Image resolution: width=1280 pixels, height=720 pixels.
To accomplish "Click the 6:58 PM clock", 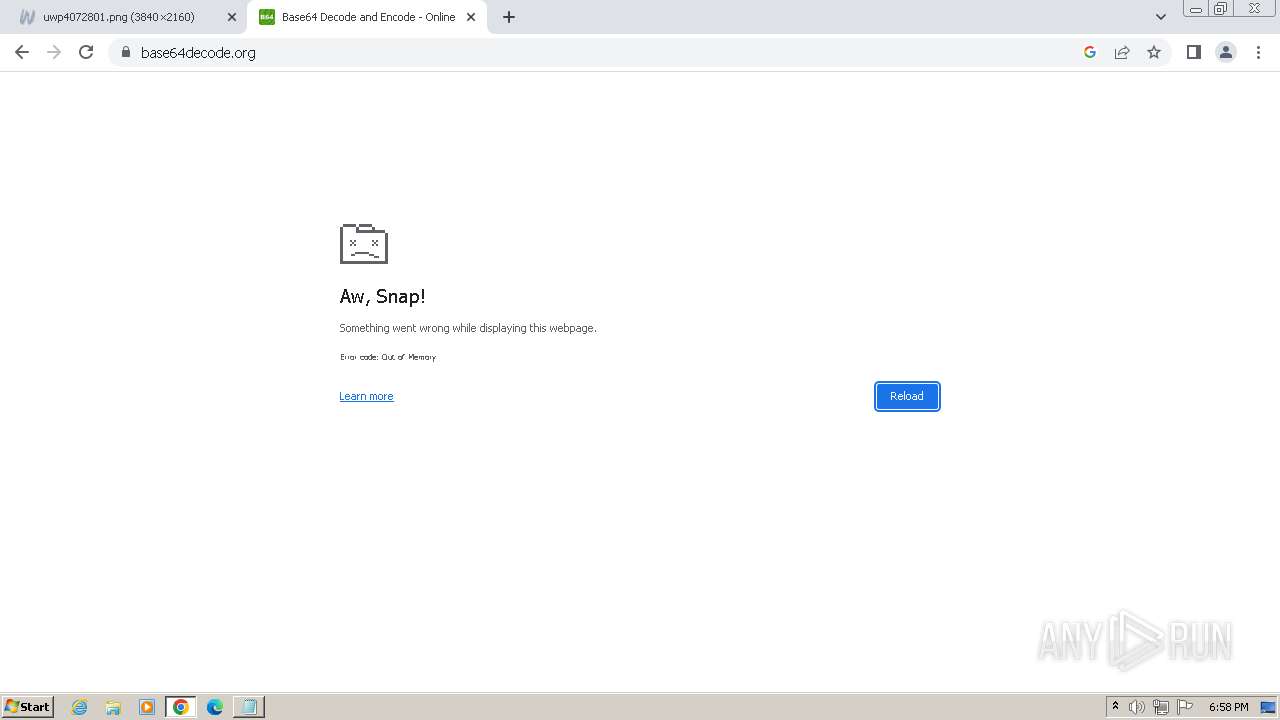I will coord(1228,707).
